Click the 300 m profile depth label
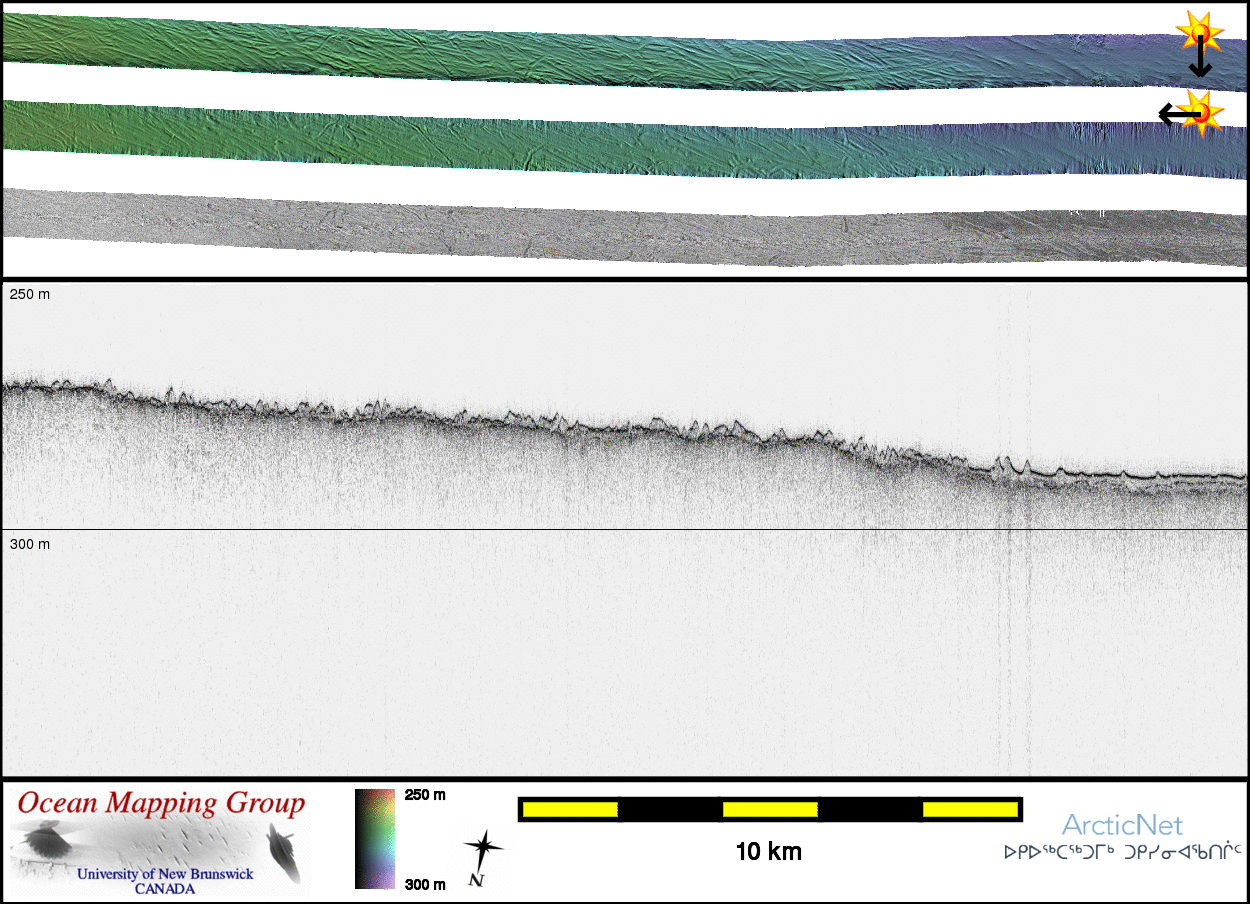The image size is (1250, 904). [29, 544]
